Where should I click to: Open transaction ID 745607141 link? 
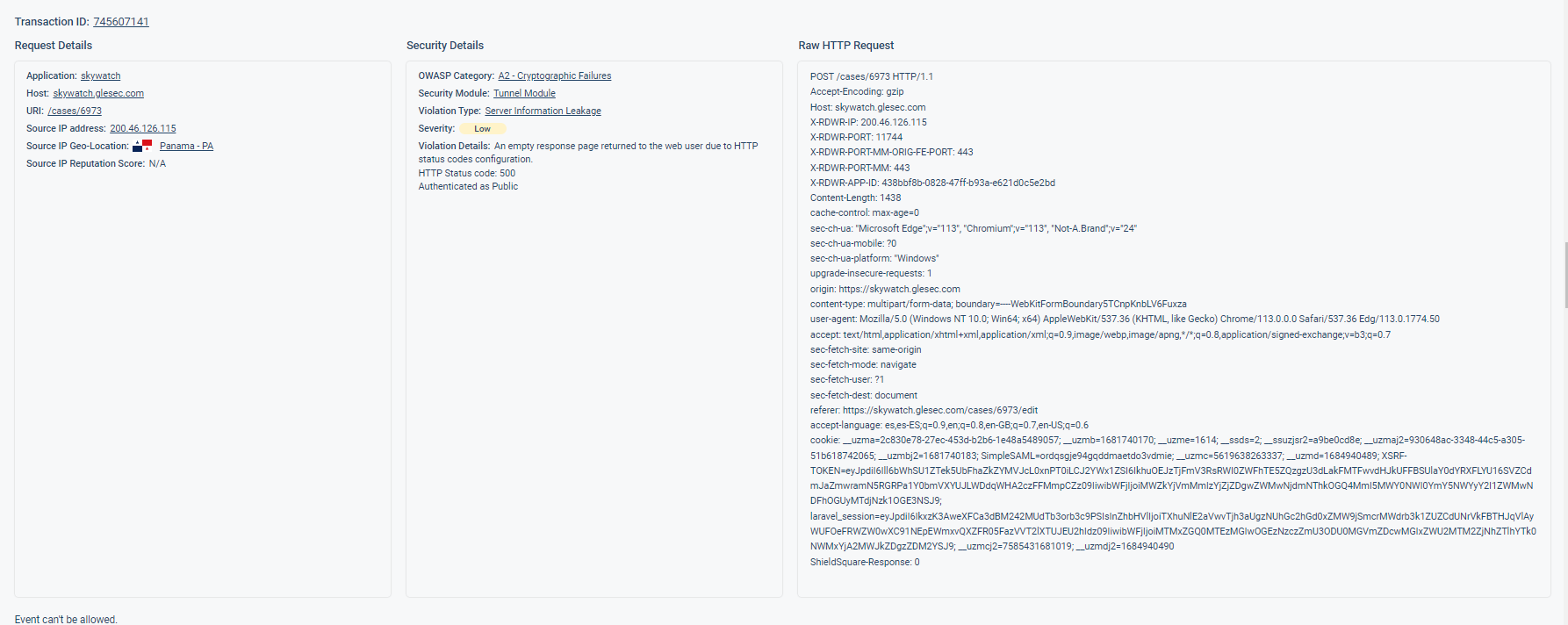click(x=121, y=22)
